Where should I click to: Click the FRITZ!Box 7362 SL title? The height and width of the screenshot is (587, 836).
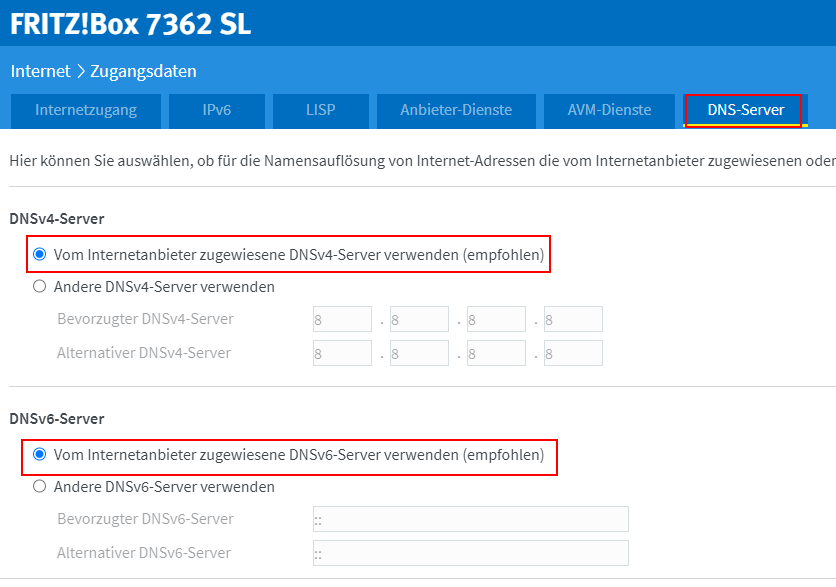pos(131,24)
